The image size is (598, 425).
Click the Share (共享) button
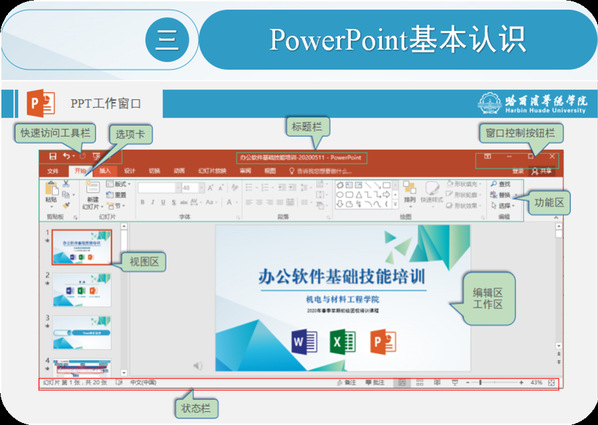pos(542,171)
